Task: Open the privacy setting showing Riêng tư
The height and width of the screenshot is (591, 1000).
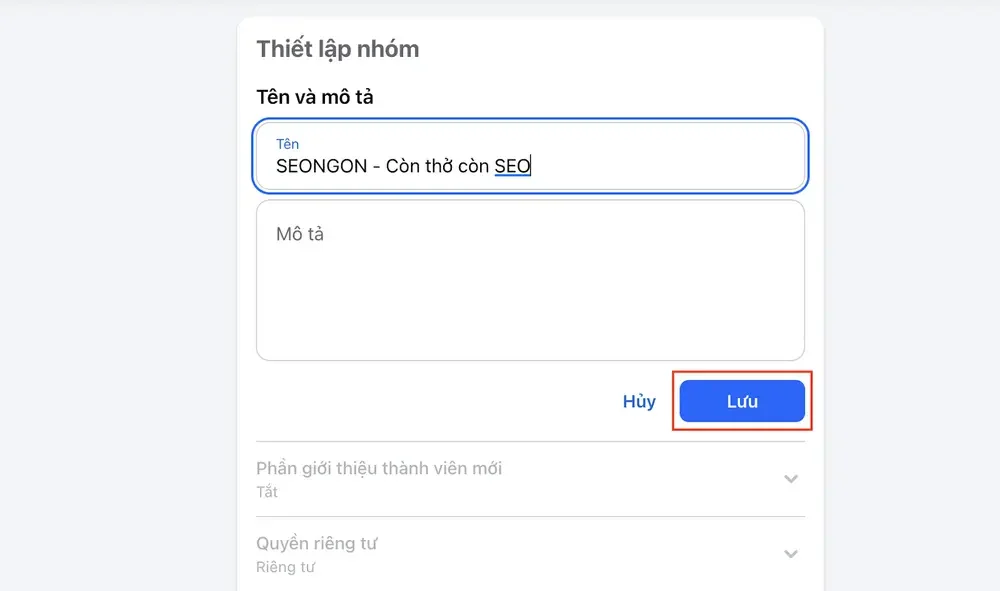Action: 530,553
